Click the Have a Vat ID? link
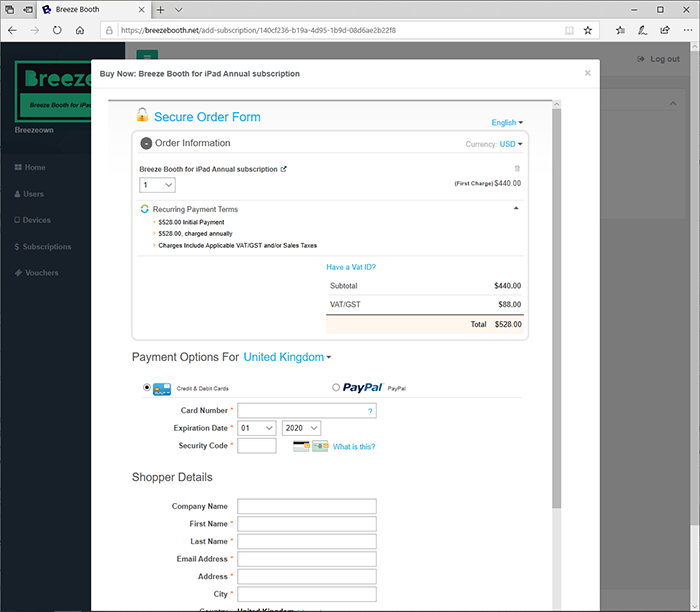Screen dimensions: 700x612 pyautogui.click(x=351, y=267)
